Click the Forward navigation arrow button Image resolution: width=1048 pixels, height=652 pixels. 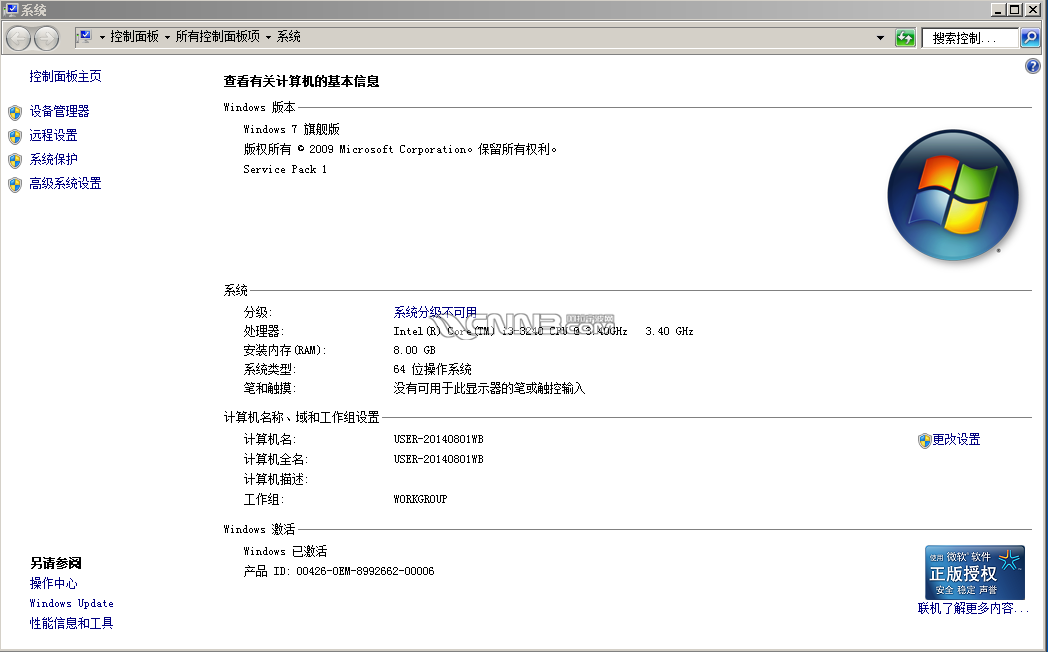46,38
